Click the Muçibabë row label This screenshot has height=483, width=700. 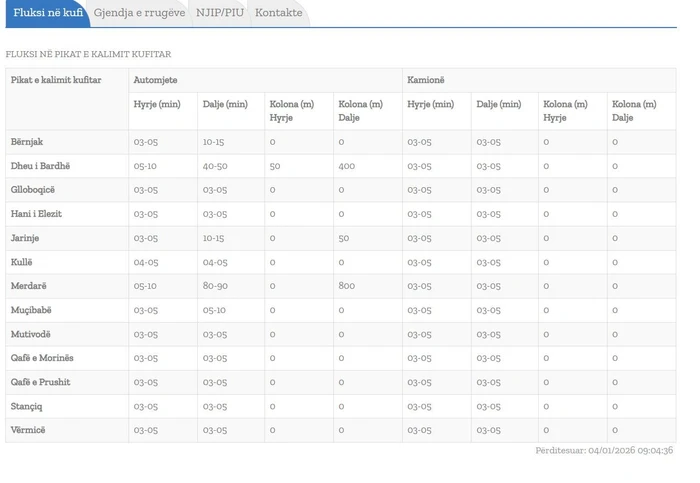click(31, 310)
